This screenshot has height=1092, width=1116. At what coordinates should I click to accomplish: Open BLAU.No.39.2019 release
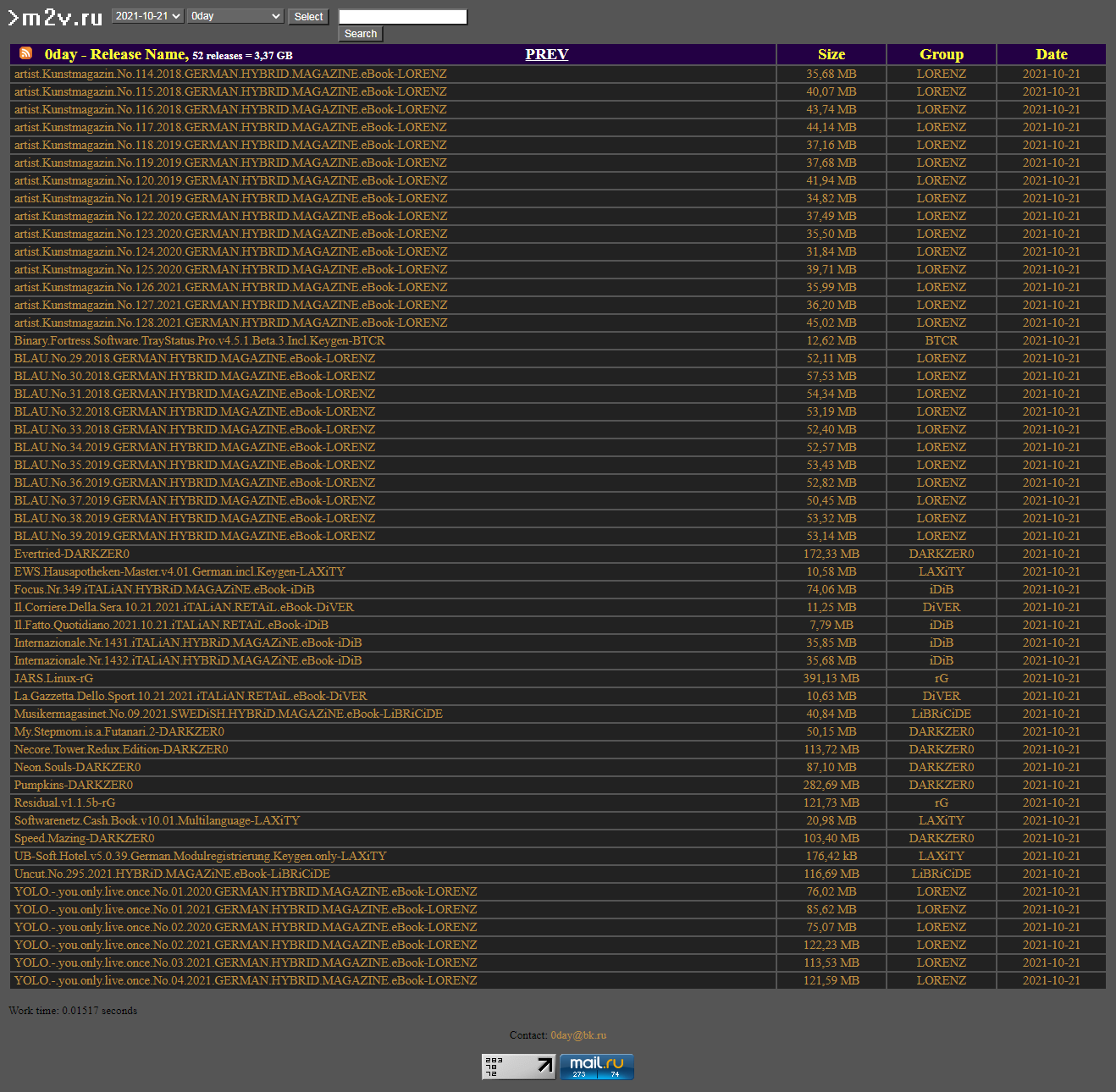(195, 536)
